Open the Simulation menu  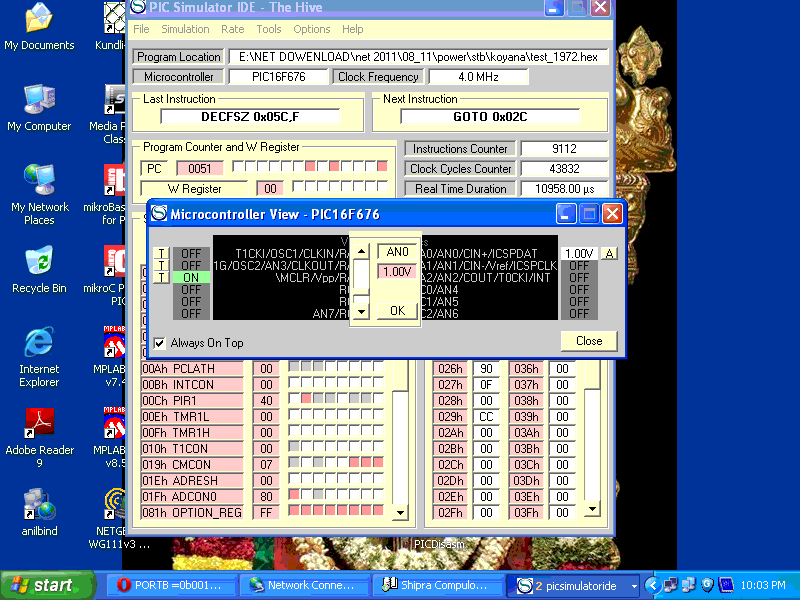(185, 29)
